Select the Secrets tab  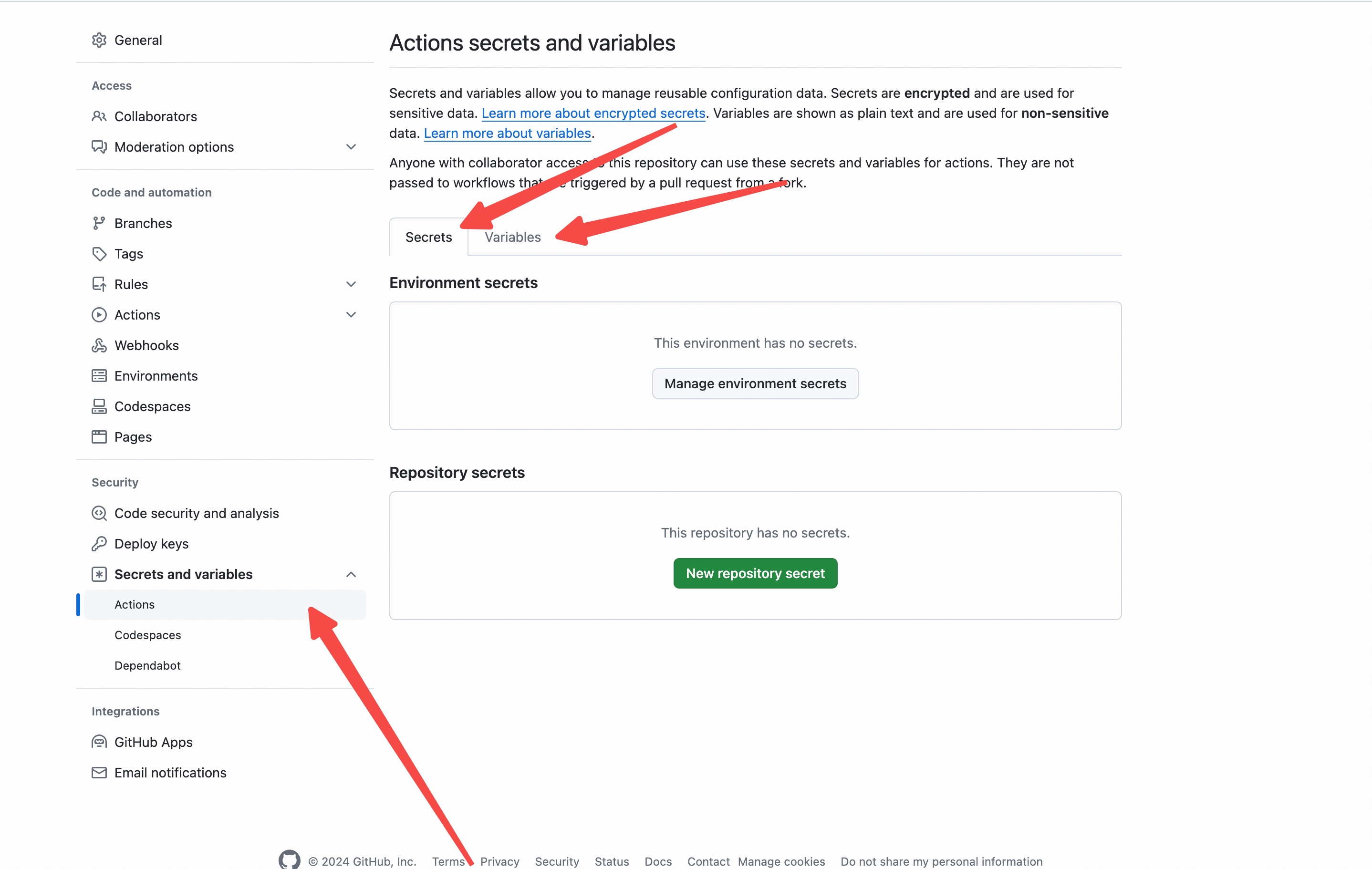coord(428,238)
